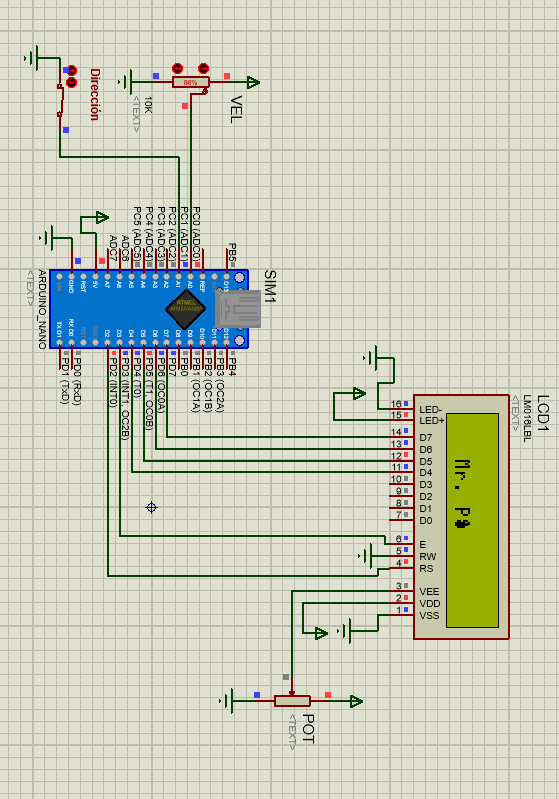
Task: Click the upper red actuator of the Dirección switch
Action: click(72, 70)
